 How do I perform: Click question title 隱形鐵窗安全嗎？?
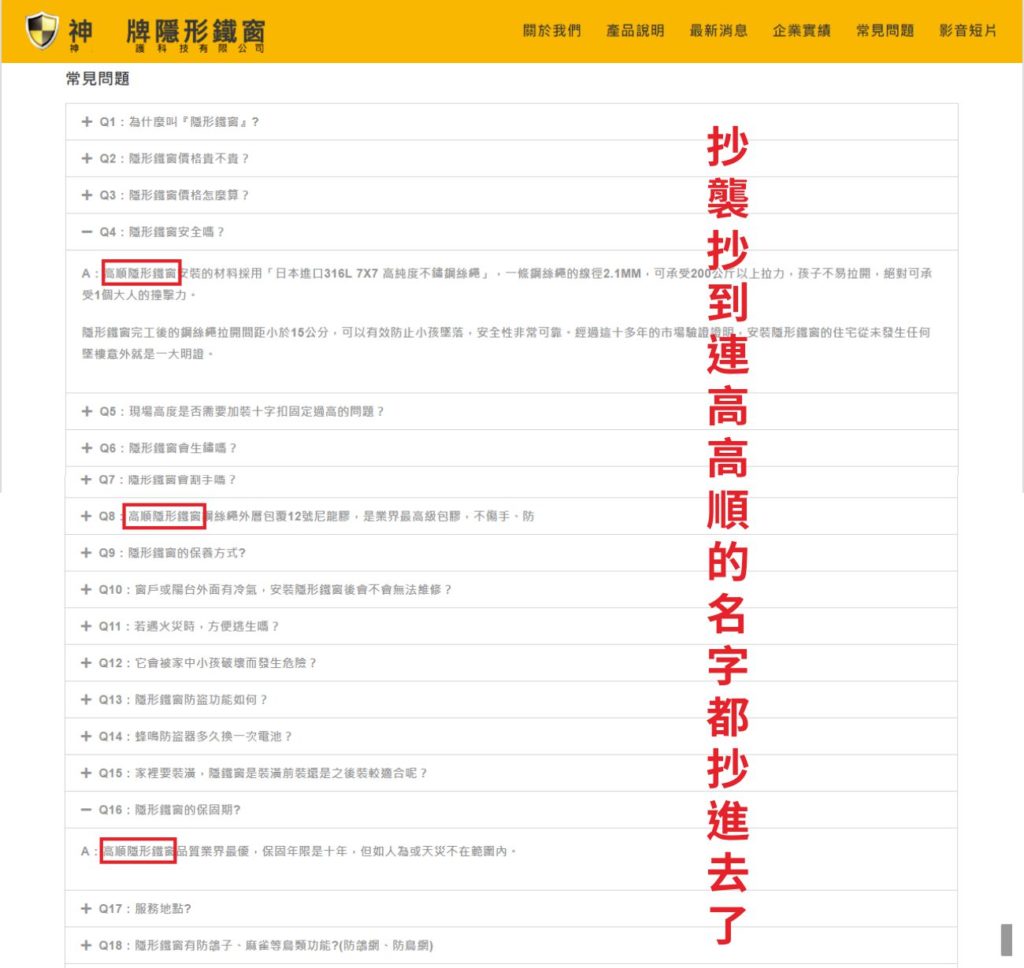pyautogui.click(x=176, y=232)
